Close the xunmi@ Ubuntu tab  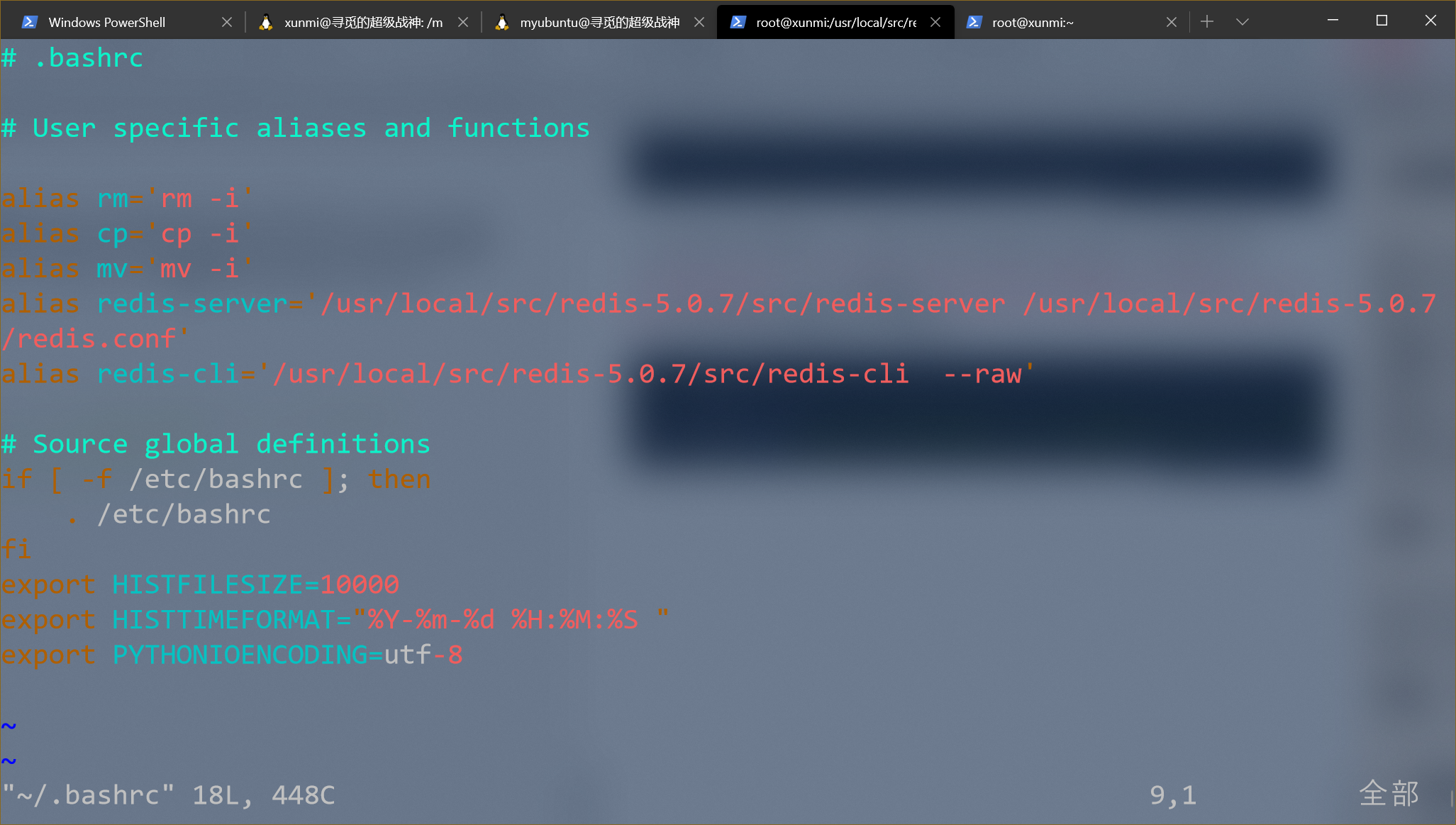coord(463,22)
